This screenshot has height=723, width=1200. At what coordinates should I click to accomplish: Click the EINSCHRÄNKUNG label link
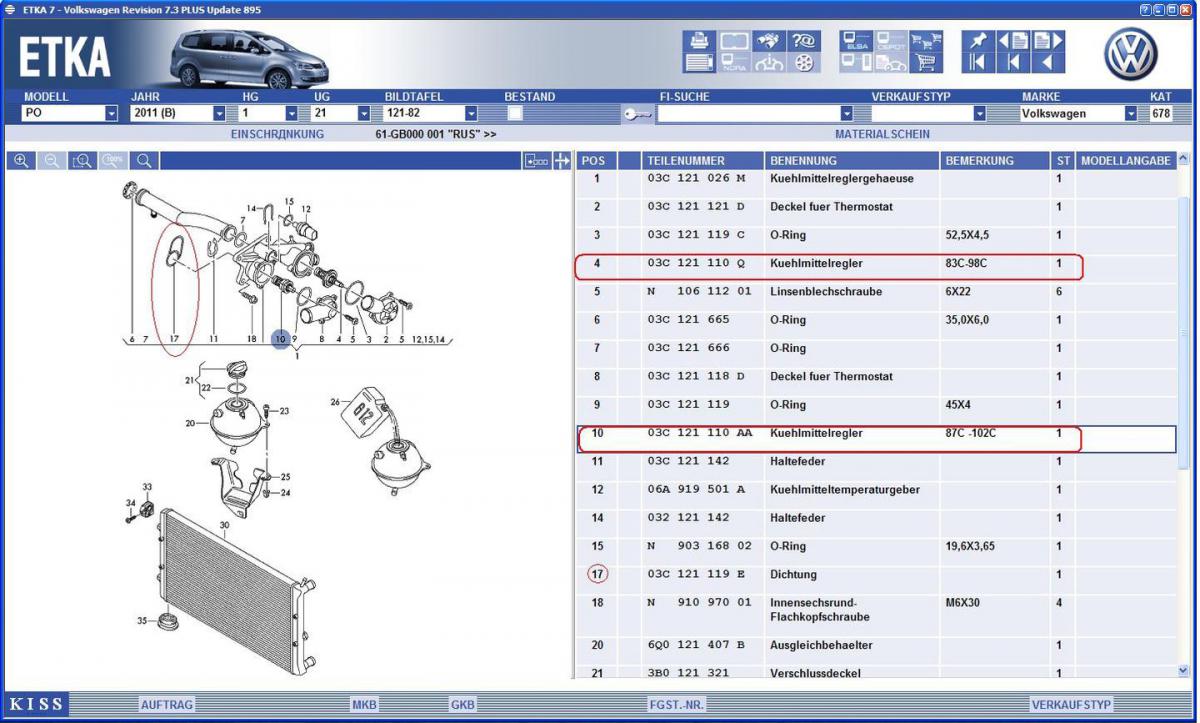pos(277,134)
